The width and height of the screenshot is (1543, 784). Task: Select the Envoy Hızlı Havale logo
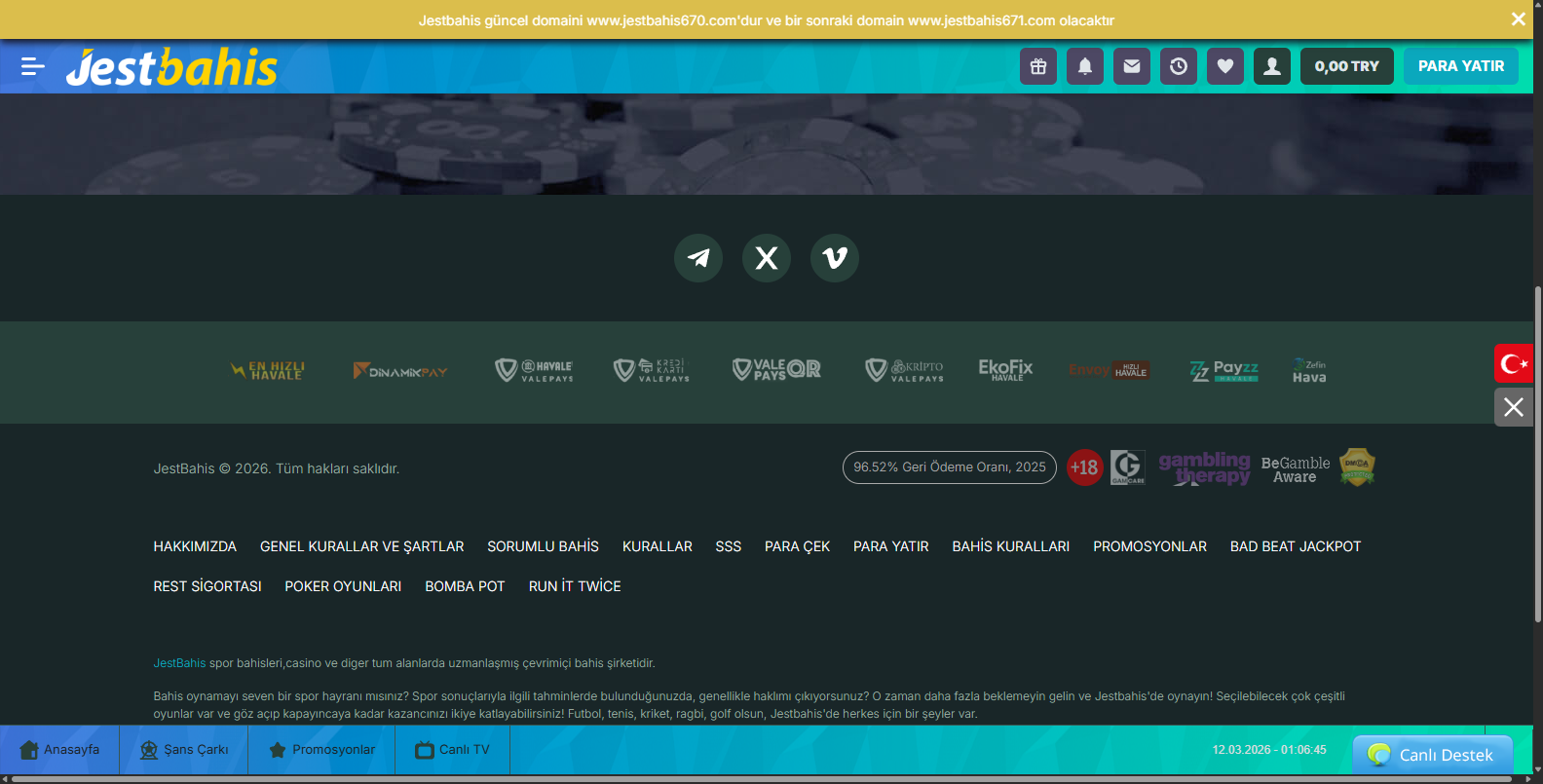click(x=1109, y=370)
